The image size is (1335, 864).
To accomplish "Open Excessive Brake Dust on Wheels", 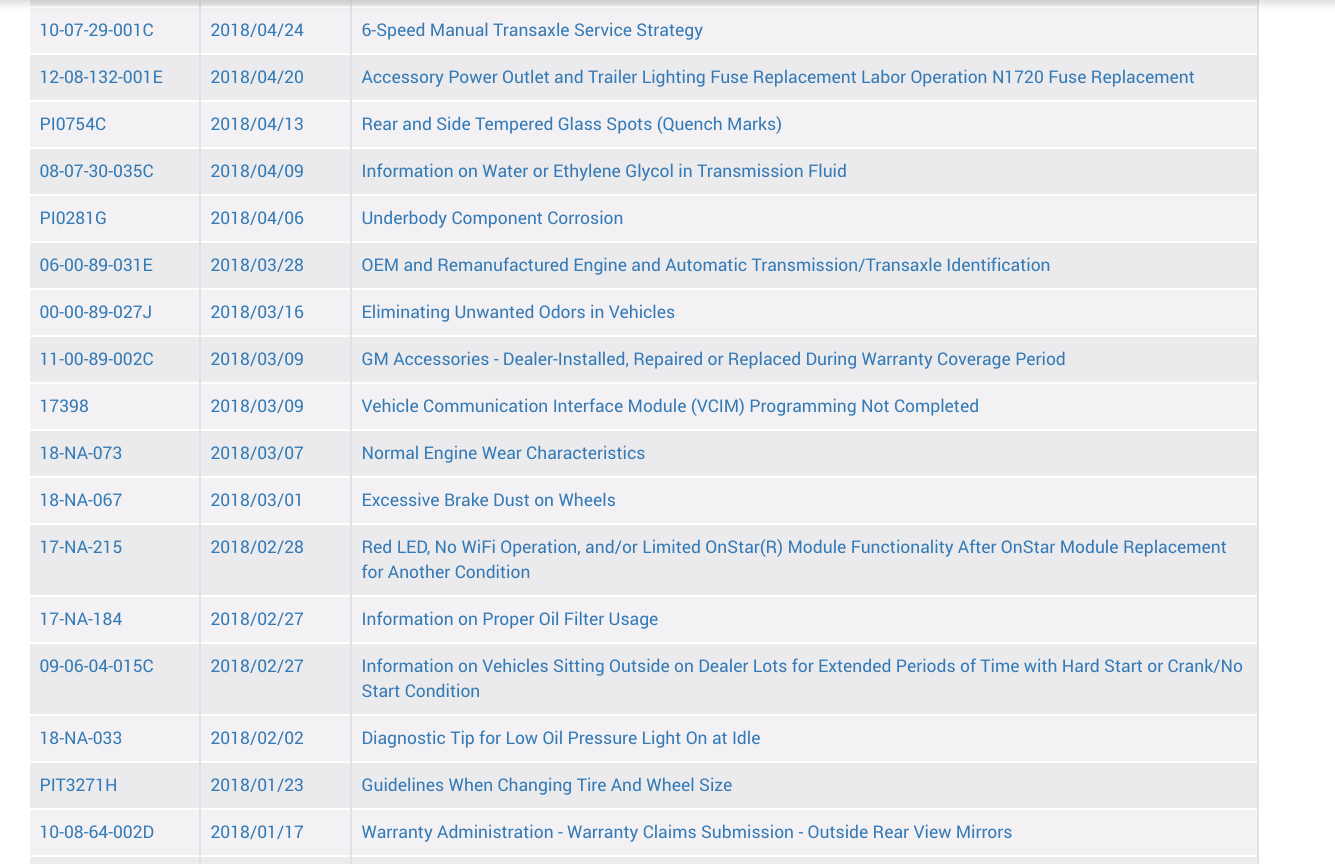I will pos(488,500).
